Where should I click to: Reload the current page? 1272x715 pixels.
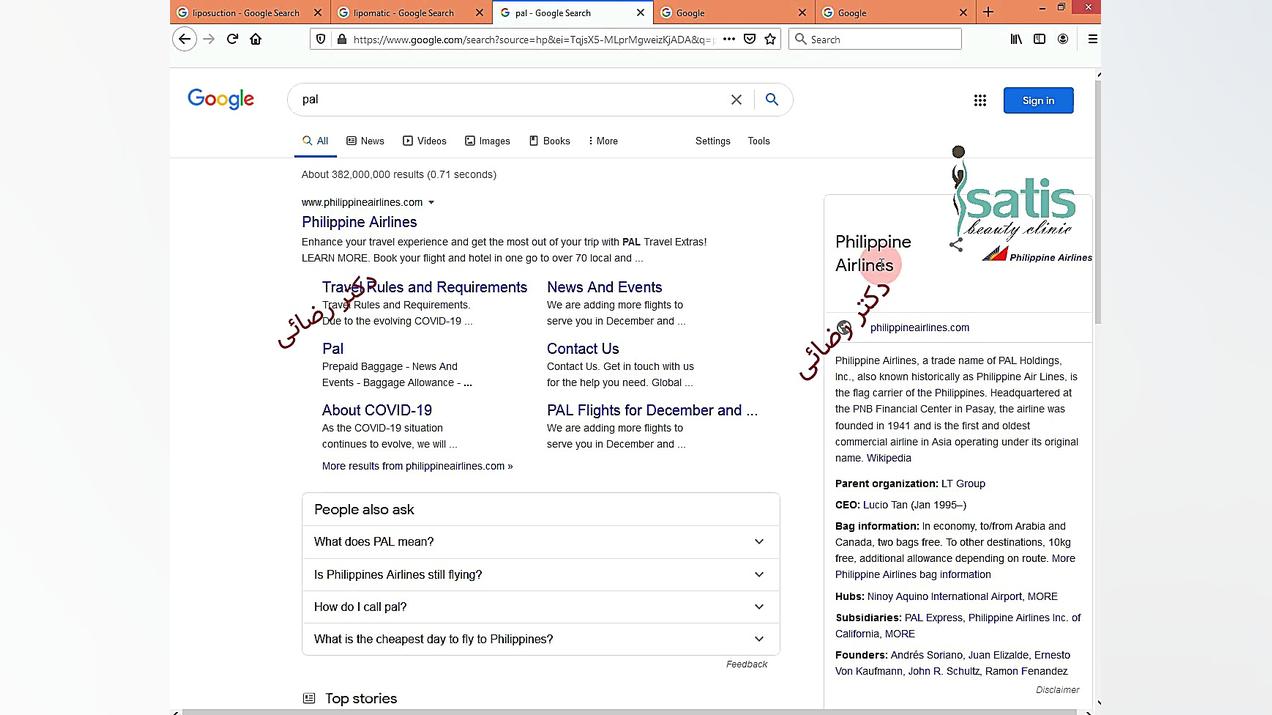(x=232, y=39)
